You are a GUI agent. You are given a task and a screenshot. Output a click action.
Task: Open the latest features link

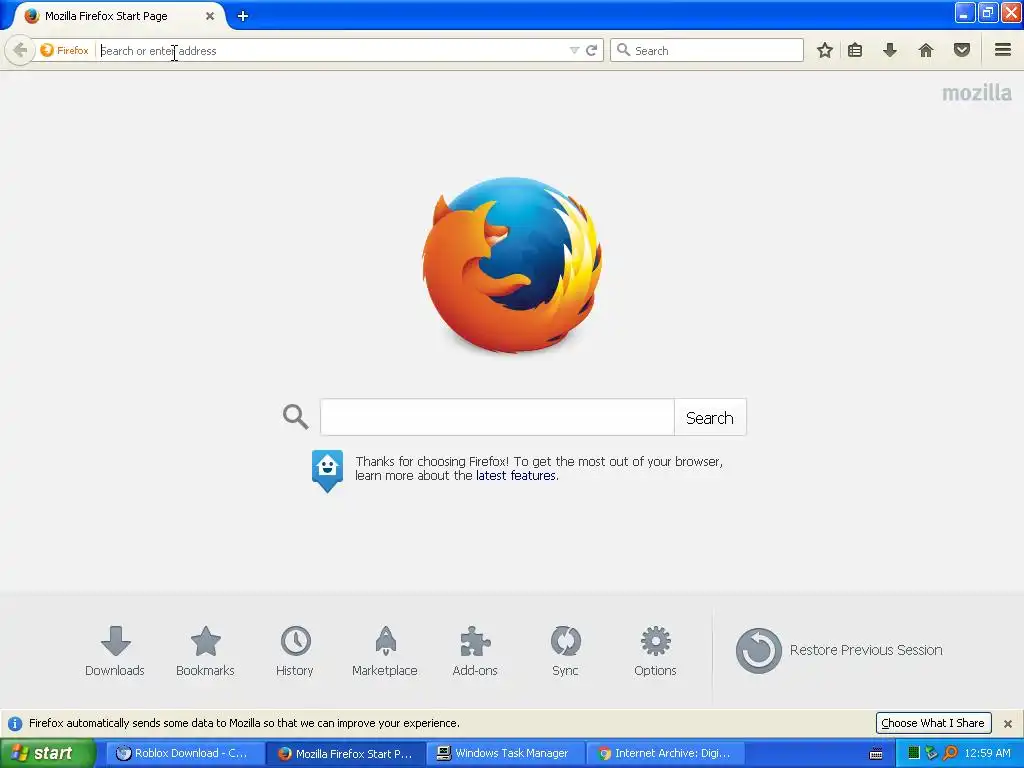(516, 475)
